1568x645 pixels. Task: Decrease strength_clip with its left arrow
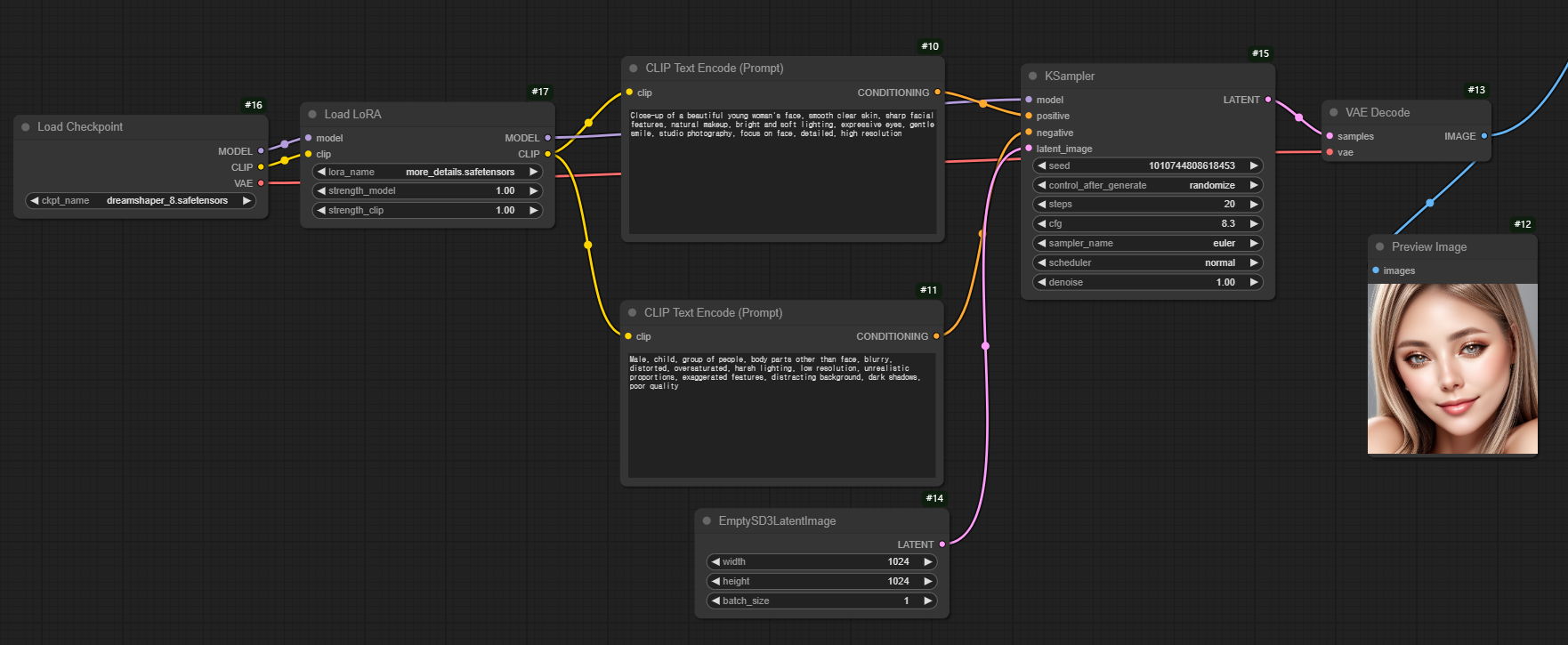point(321,210)
